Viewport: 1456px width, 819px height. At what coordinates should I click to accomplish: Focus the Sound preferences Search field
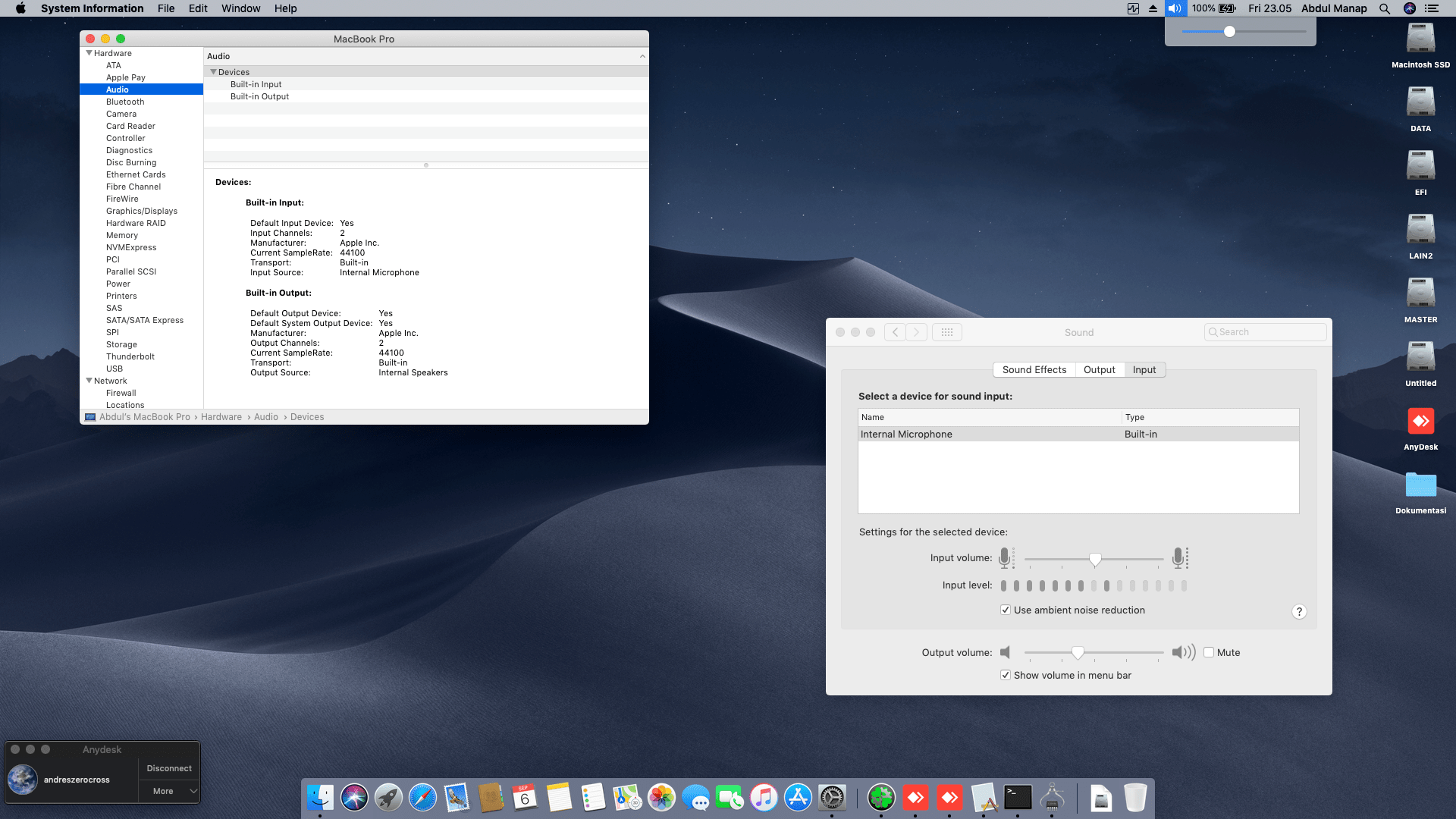pos(1265,332)
